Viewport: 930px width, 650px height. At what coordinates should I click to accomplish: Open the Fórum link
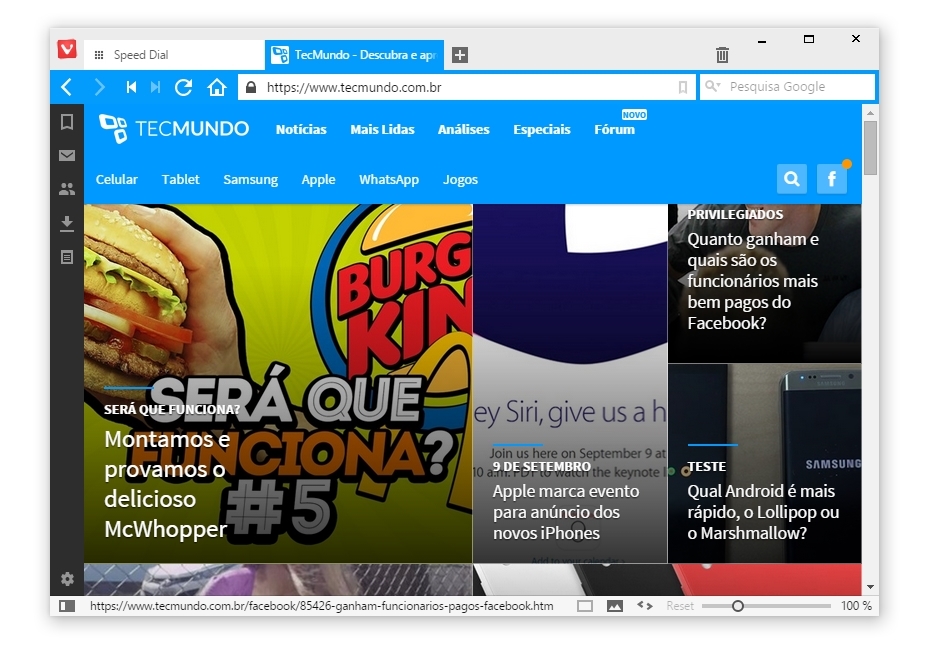(x=614, y=129)
